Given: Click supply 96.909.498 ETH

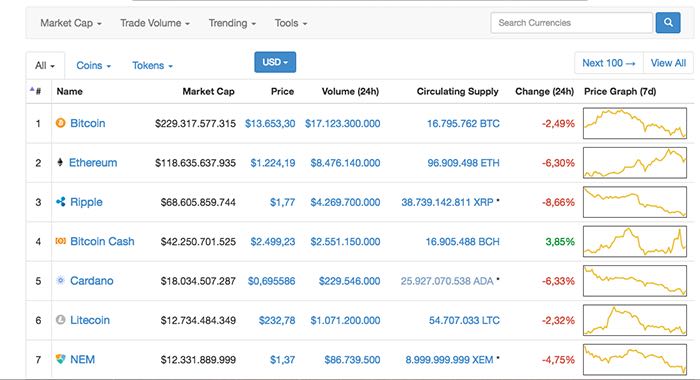Looking at the screenshot, I should [463, 163].
